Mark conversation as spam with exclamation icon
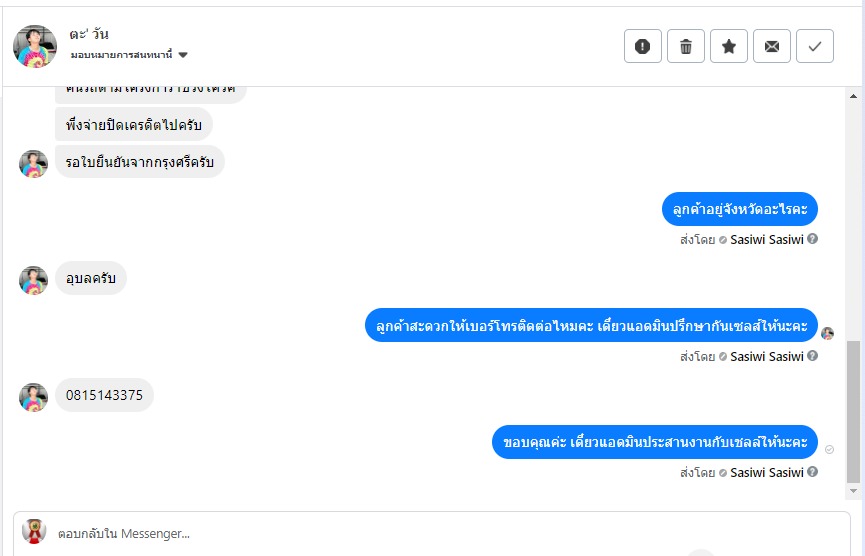 [643, 46]
